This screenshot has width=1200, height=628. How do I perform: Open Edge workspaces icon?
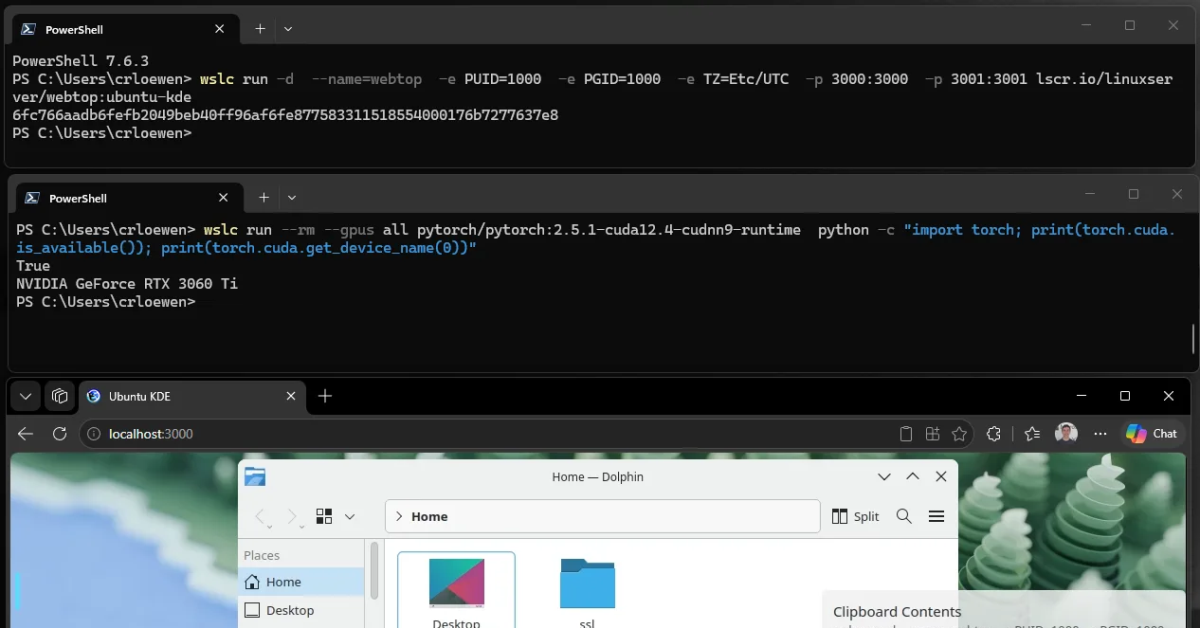coord(60,396)
